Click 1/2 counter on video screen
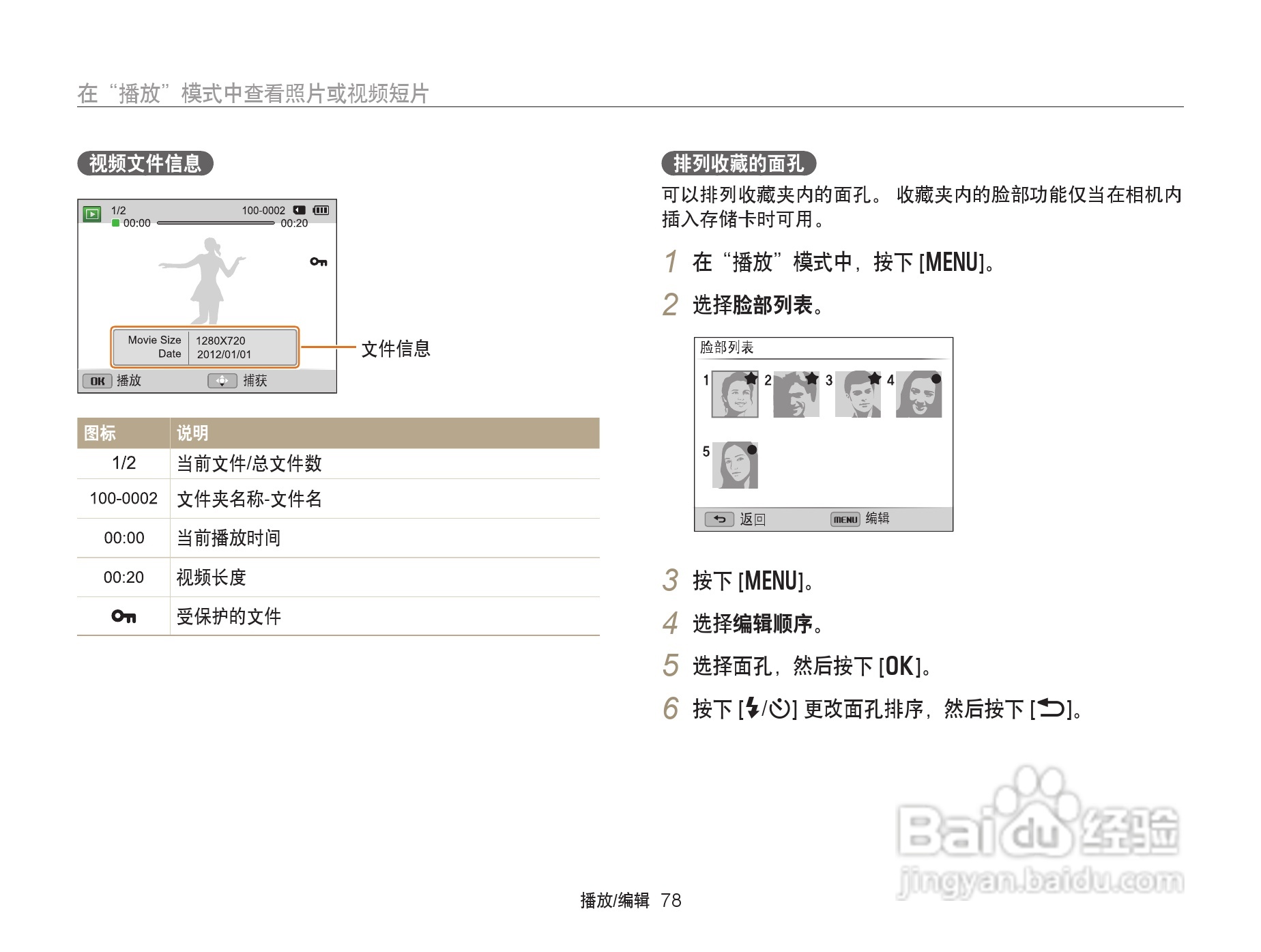1261x952 pixels. point(119,210)
